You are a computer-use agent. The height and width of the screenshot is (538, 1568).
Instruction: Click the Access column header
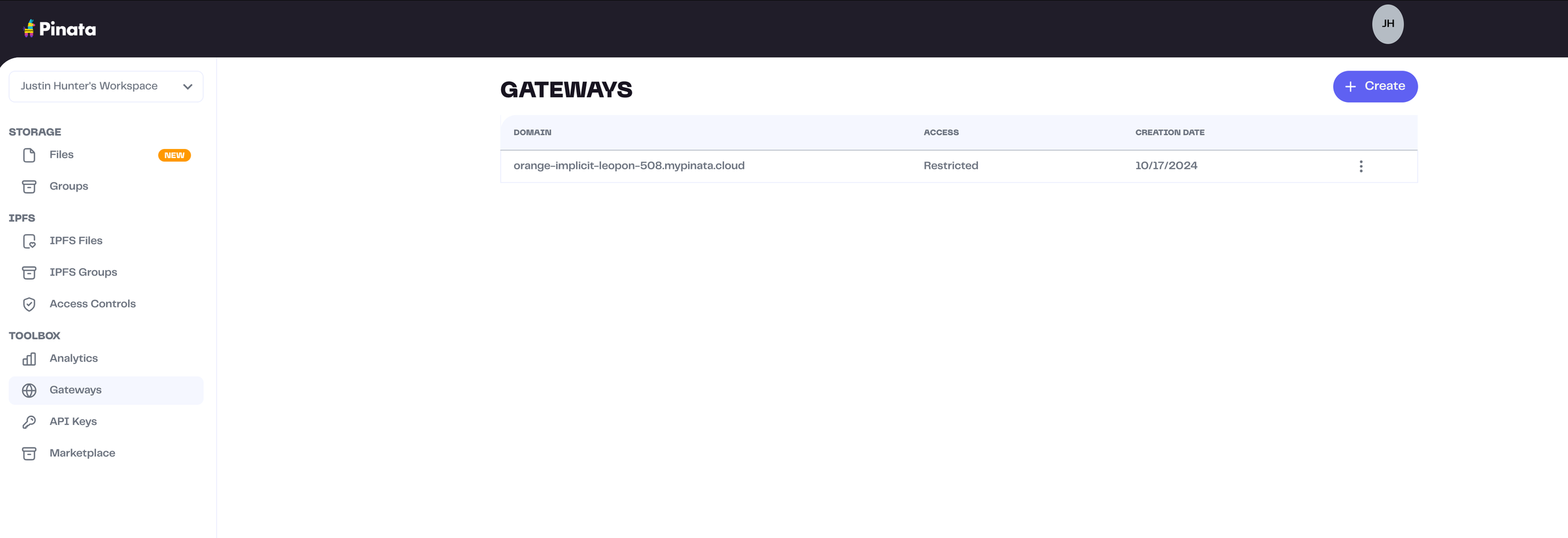[941, 133]
